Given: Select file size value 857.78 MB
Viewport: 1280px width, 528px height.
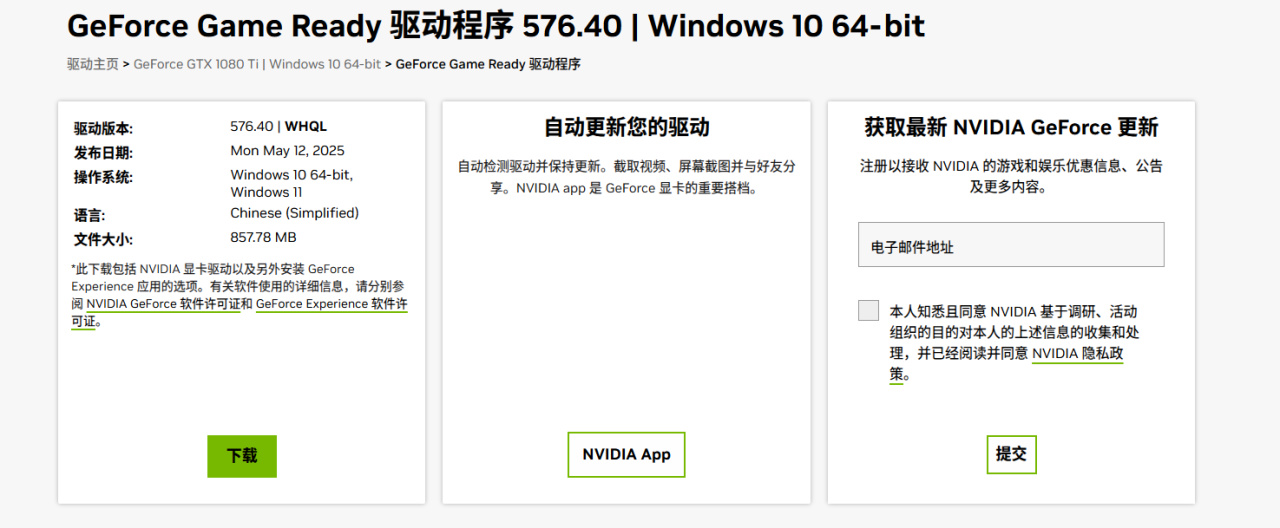Looking at the screenshot, I should (263, 237).
